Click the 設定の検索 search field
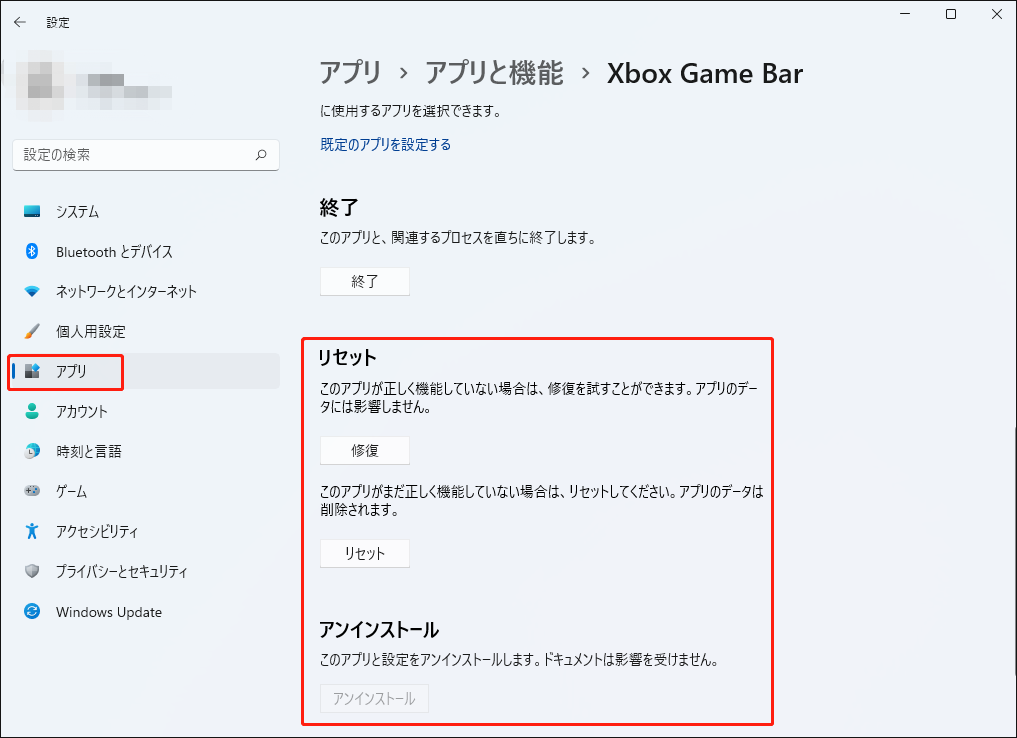This screenshot has width=1017, height=738. click(x=146, y=155)
